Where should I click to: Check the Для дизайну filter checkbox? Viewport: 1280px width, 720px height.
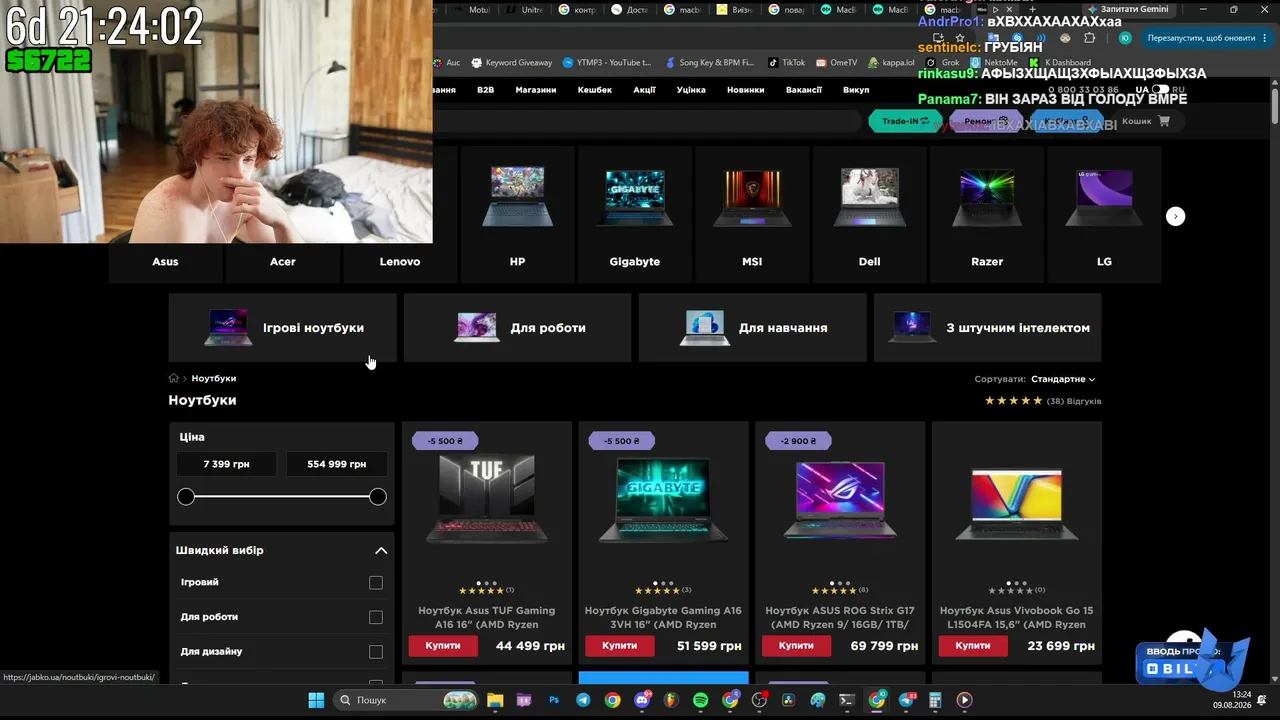pos(376,652)
